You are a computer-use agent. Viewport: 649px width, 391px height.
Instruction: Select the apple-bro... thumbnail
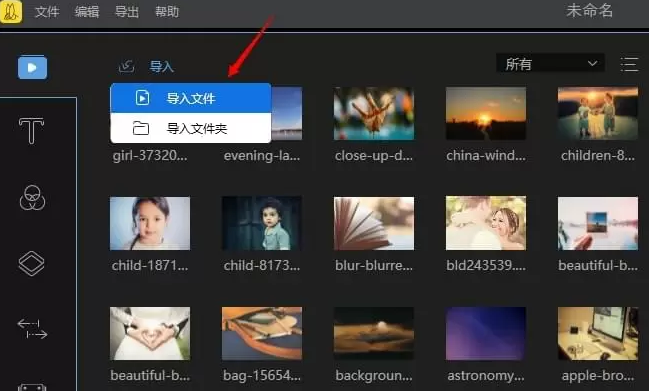[x=598, y=333]
